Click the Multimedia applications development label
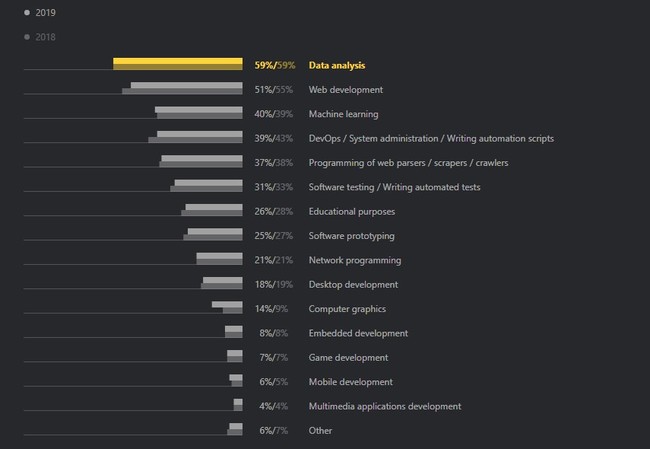The image size is (650, 449). click(x=384, y=406)
